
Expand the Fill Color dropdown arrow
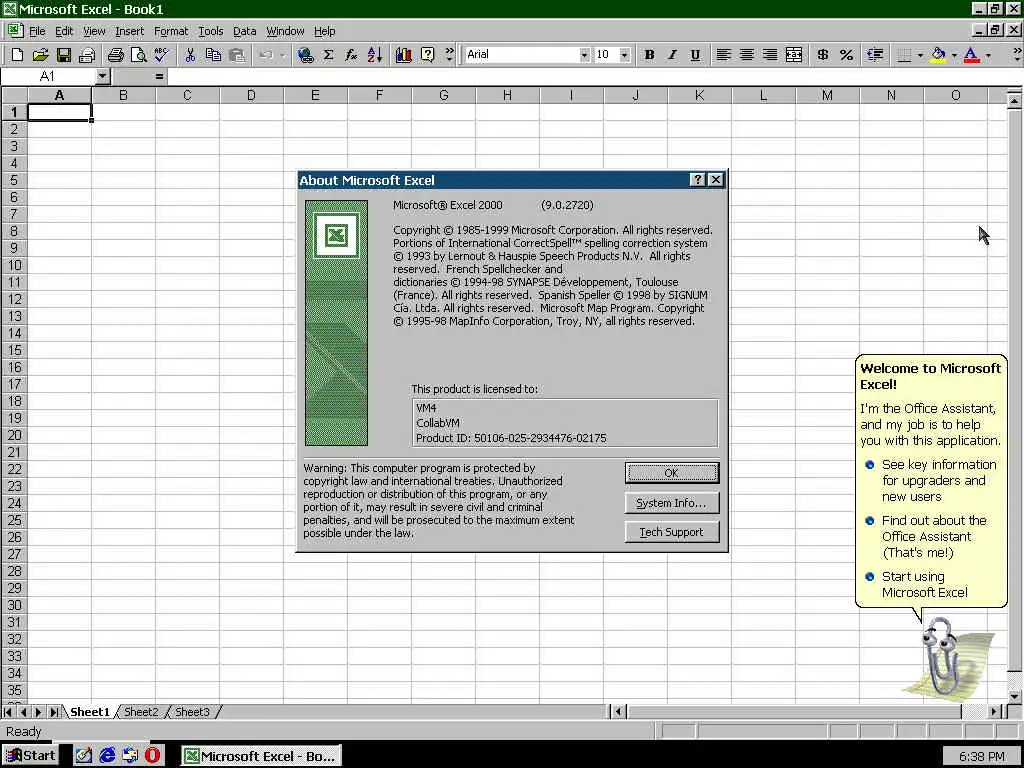(954, 55)
